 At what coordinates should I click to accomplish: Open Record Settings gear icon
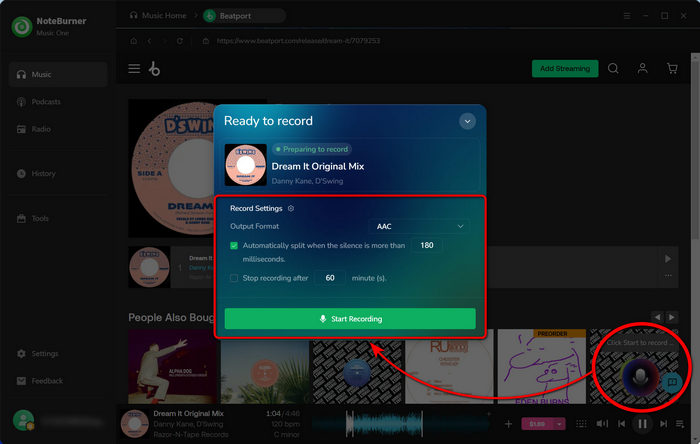[x=291, y=208]
